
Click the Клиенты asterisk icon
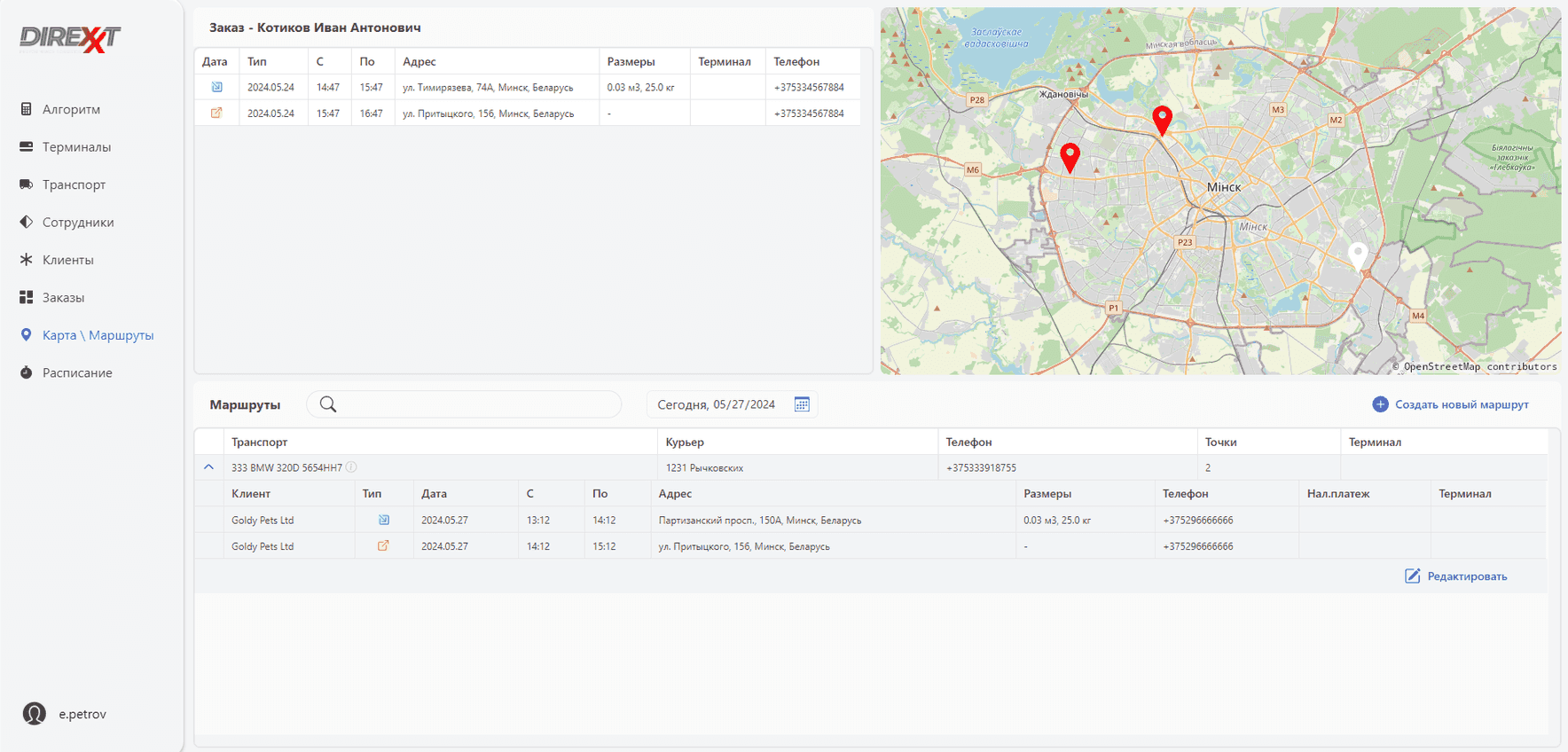[x=26, y=260]
